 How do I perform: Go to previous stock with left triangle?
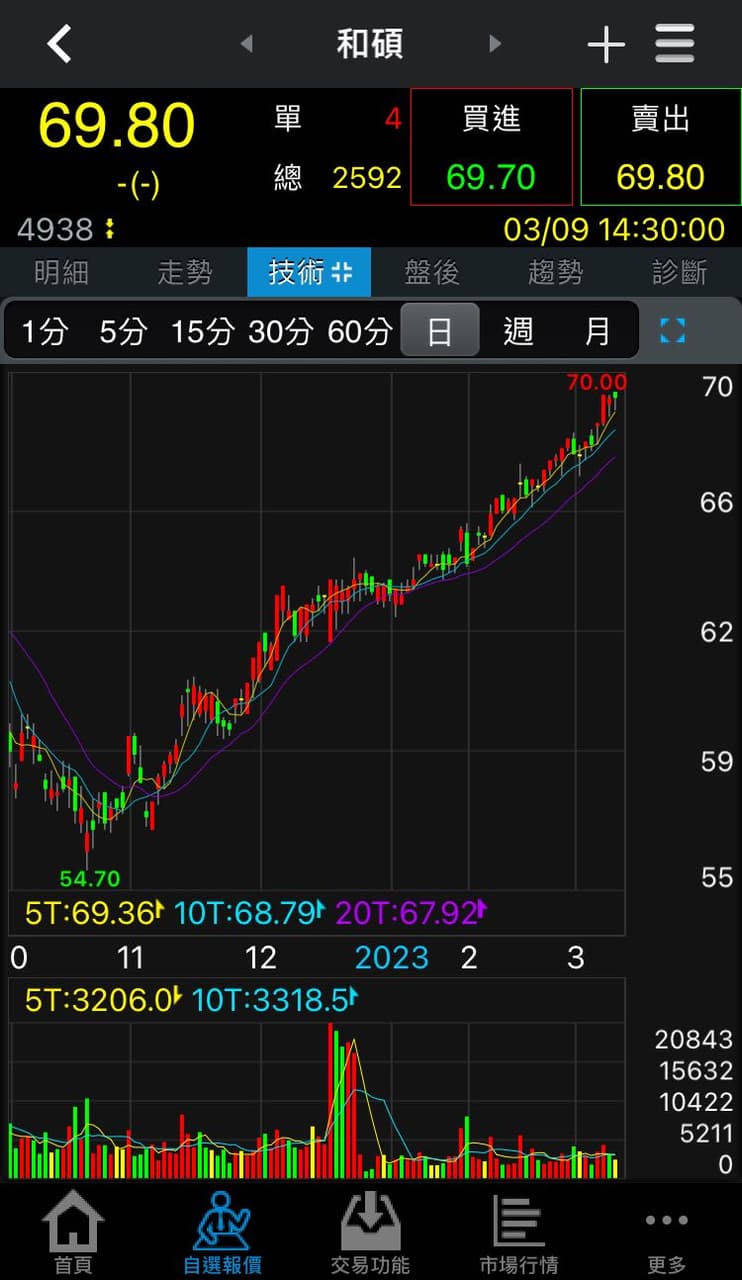click(x=247, y=44)
